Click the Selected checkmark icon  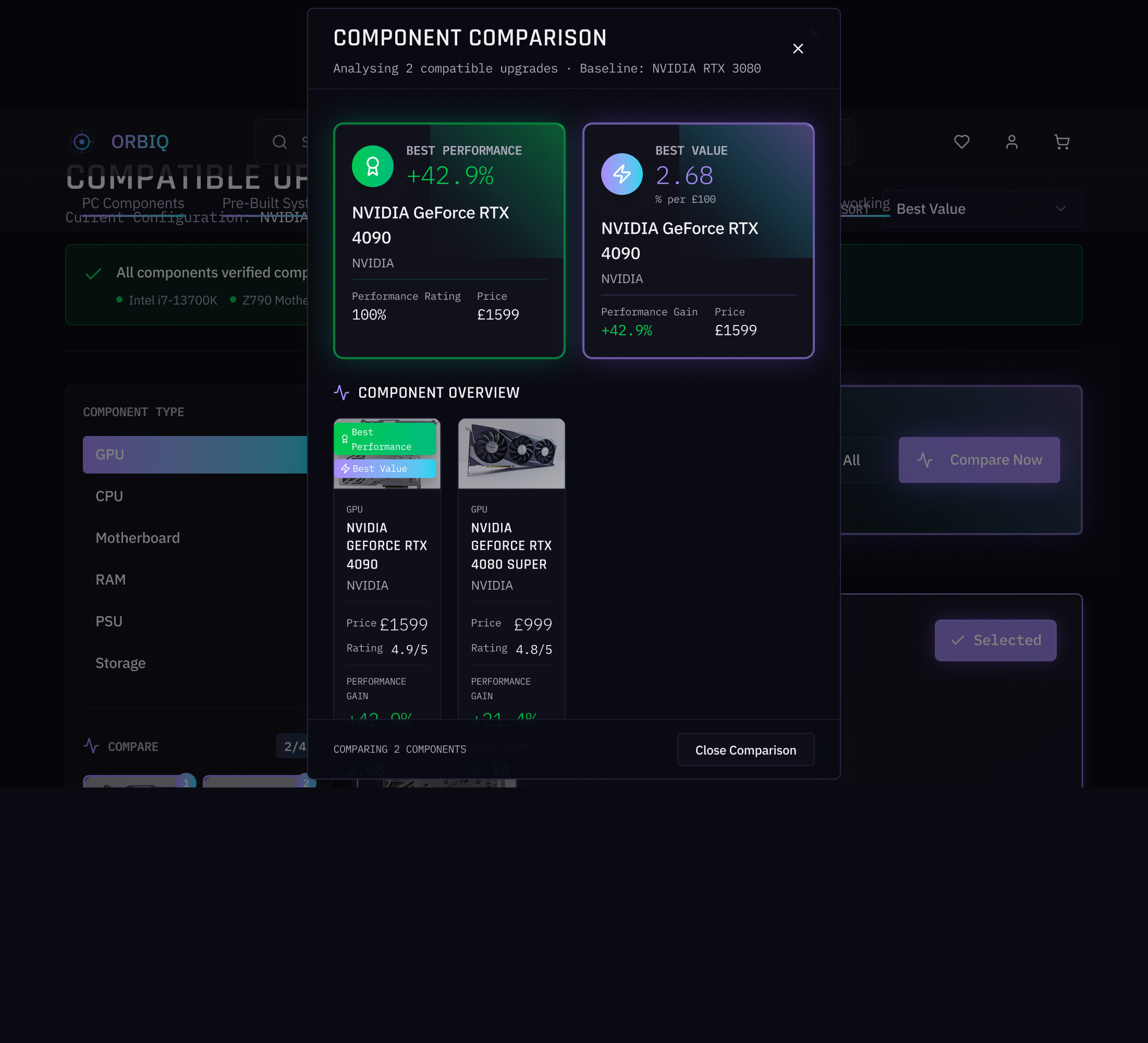(958, 640)
